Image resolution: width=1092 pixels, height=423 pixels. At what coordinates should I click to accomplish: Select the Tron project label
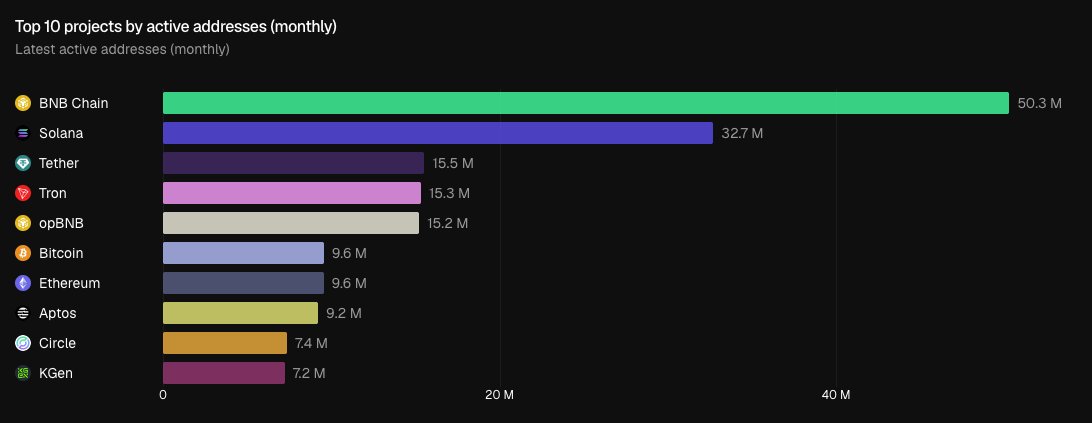coord(53,193)
